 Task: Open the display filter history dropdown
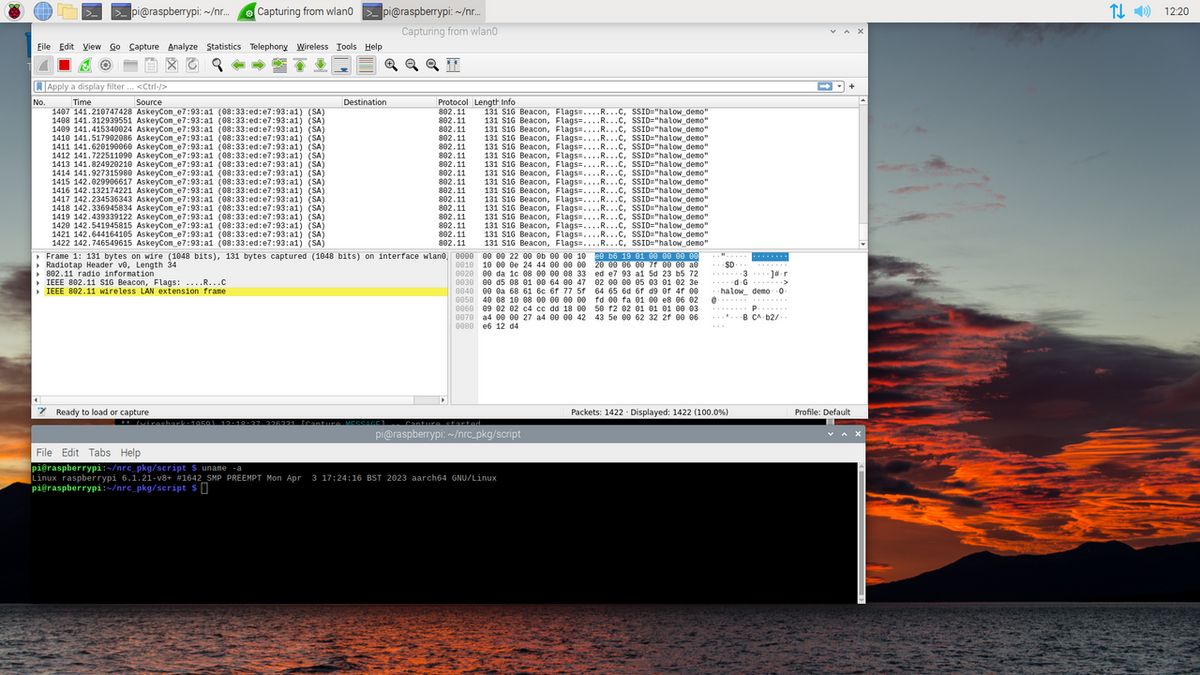coord(840,87)
